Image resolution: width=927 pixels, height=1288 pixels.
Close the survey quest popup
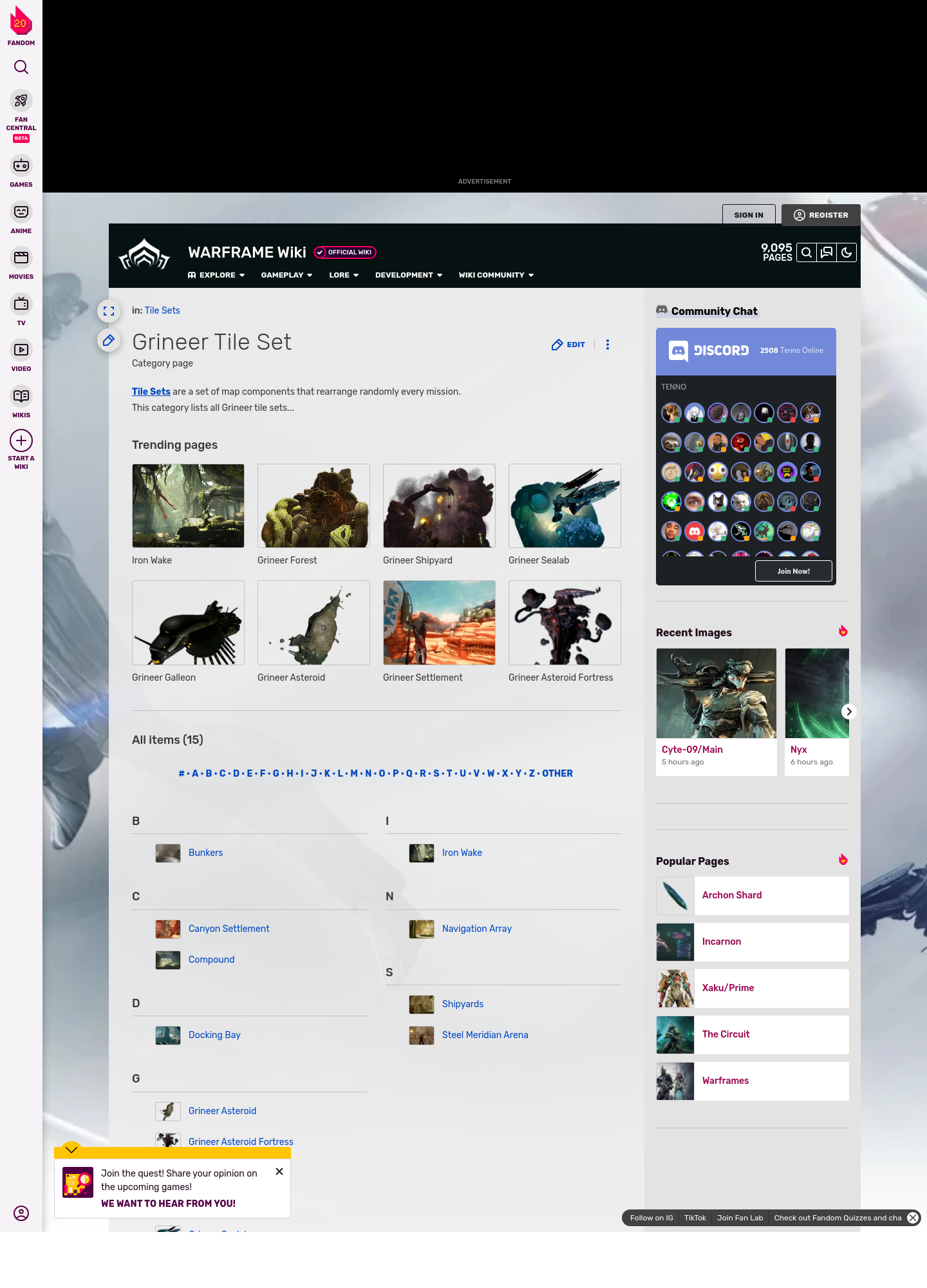279,1171
